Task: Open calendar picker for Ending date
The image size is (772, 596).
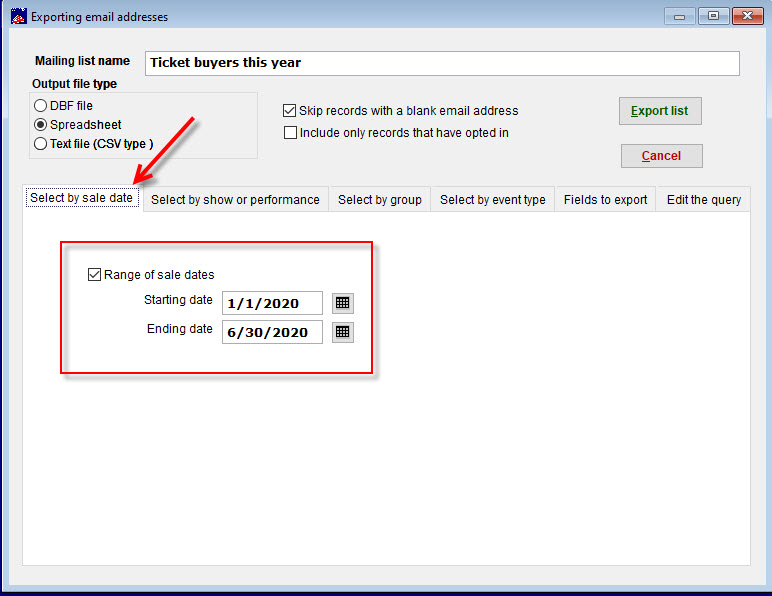Action: click(343, 332)
